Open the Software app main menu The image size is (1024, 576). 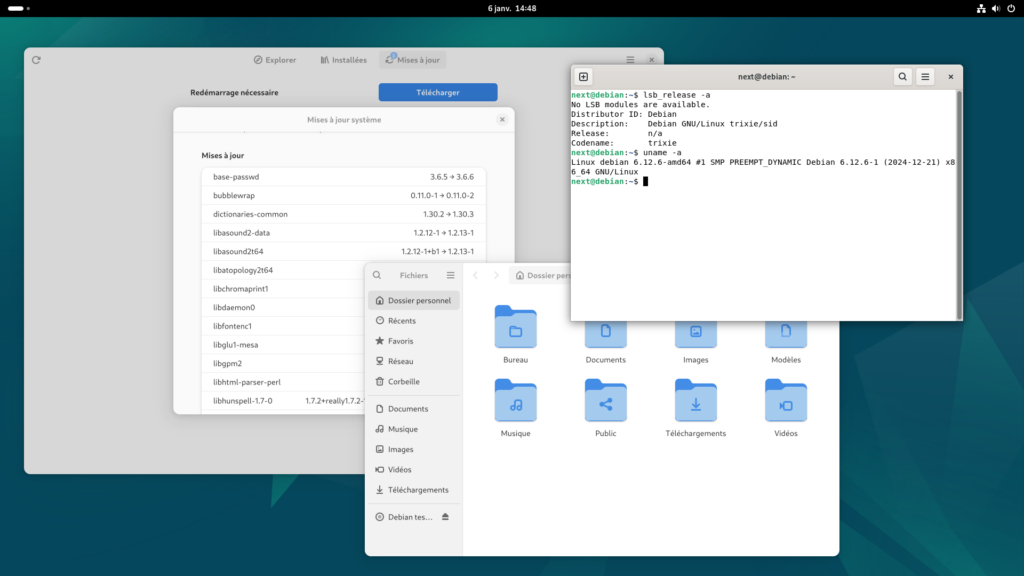pyautogui.click(x=630, y=60)
